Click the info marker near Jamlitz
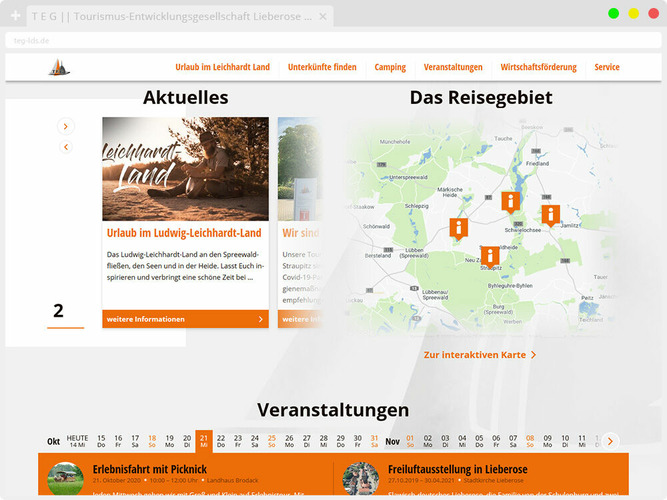This screenshot has width=667, height=500. [x=550, y=213]
